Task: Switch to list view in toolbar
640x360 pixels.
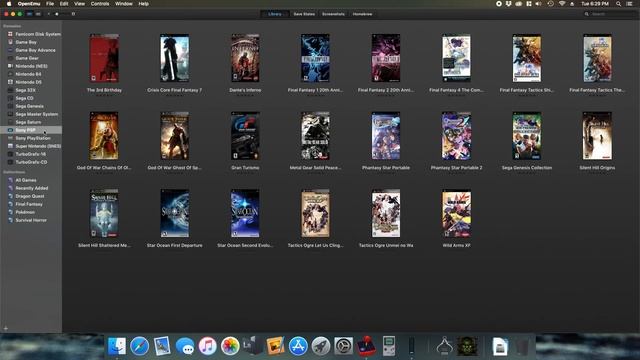Action: point(38,14)
